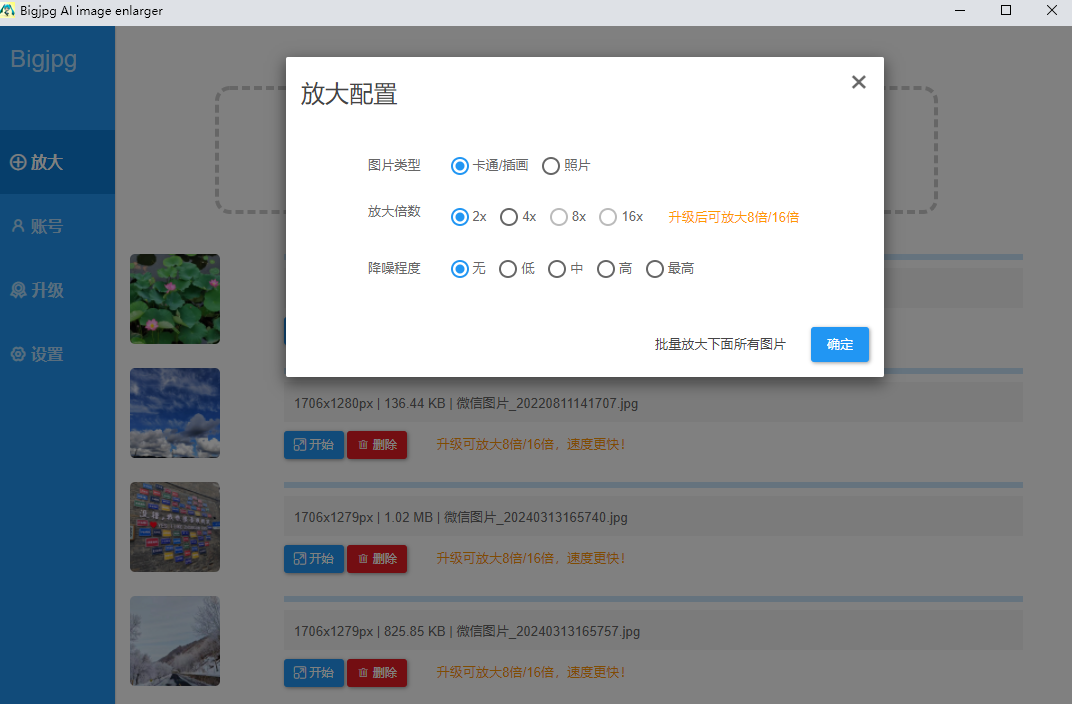Set noise reduction to 高
This screenshot has height=704, width=1072.
(605, 269)
